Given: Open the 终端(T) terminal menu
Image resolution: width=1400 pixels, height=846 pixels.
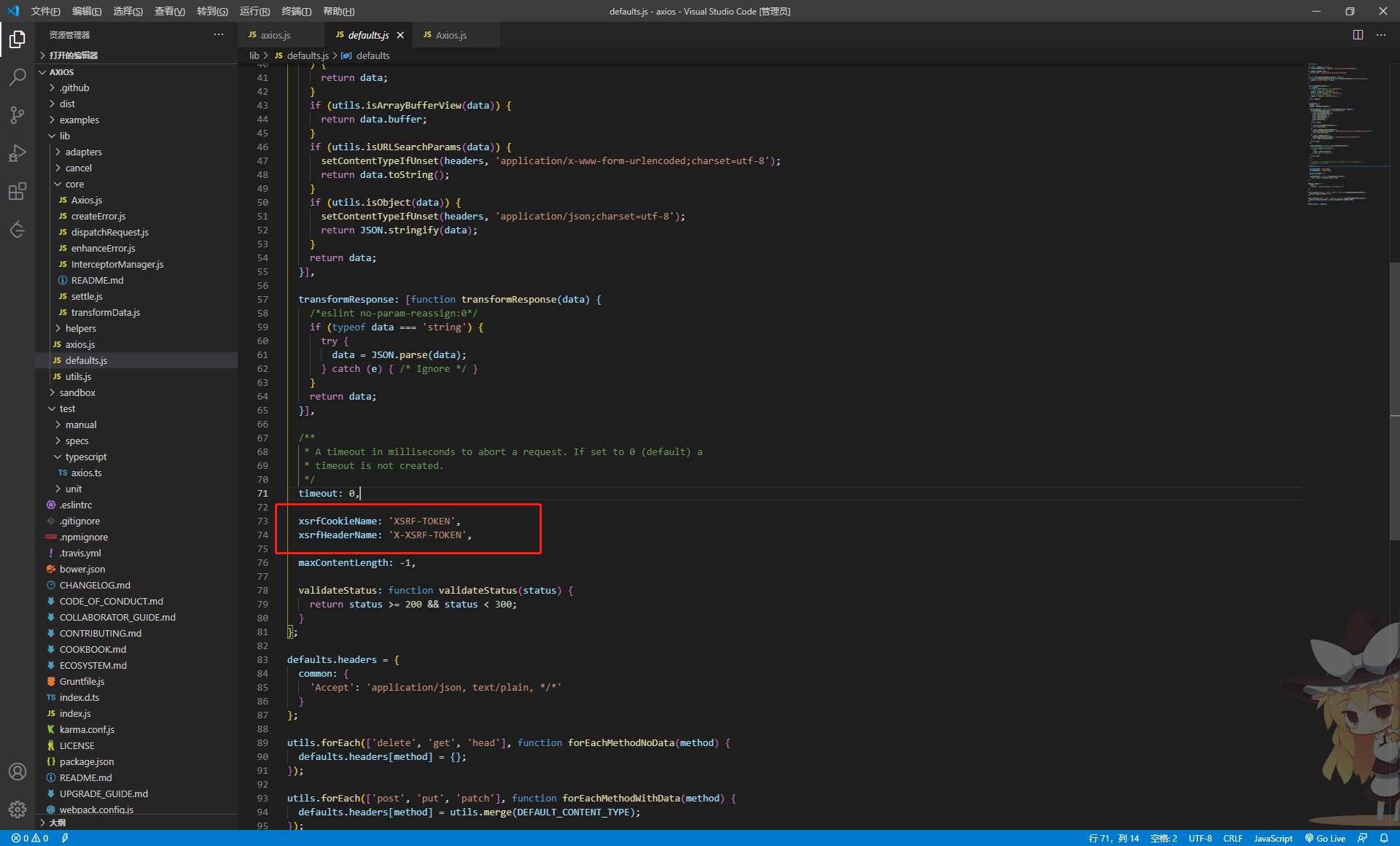Looking at the screenshot, I should [296, 11].
